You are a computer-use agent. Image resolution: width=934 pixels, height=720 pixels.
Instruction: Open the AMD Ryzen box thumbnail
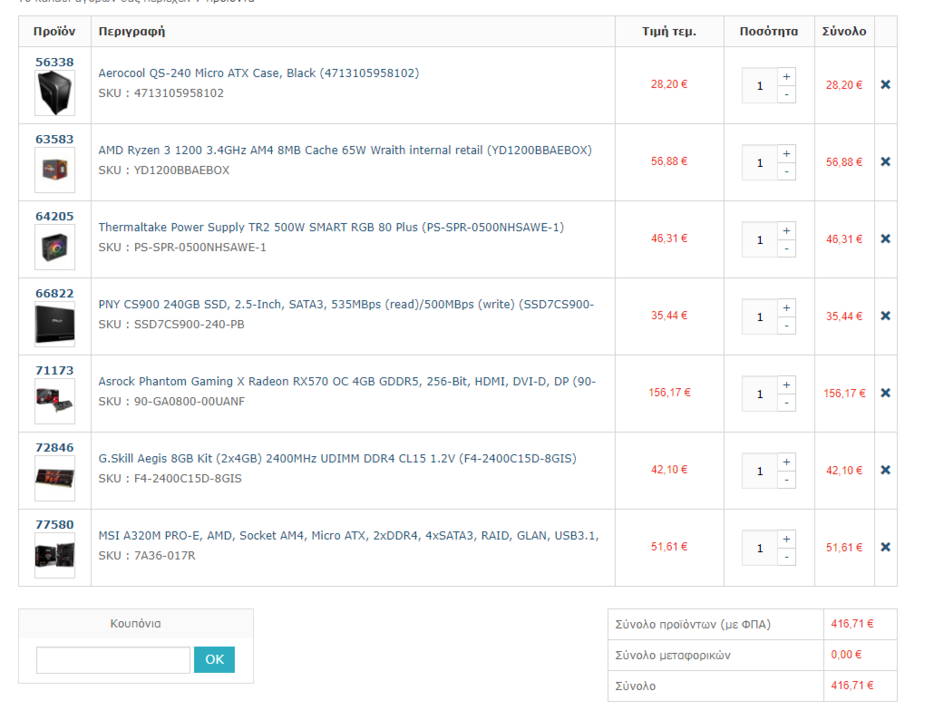[x=55, y=170]
